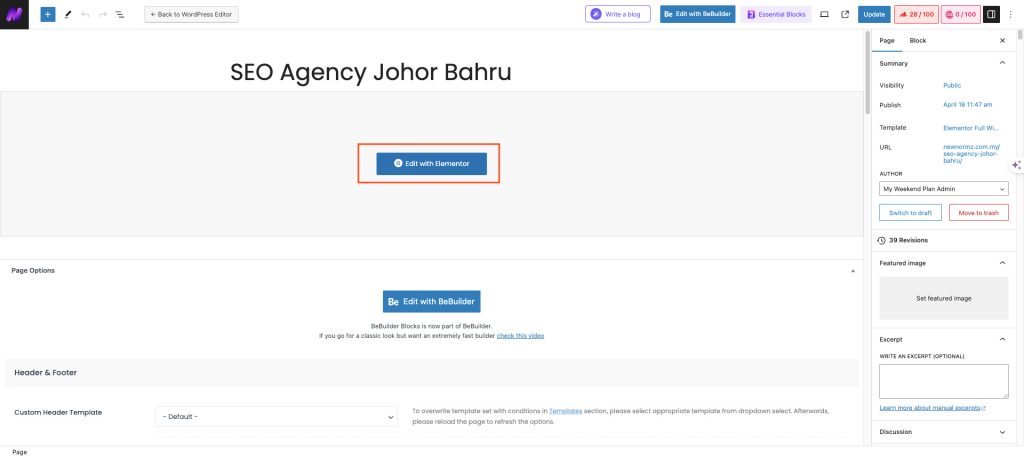The width and height of the screenshot is (1024, 458).
Task: Click the view page external-link icon
Action: pyautogui.click(x=845, y=15)
